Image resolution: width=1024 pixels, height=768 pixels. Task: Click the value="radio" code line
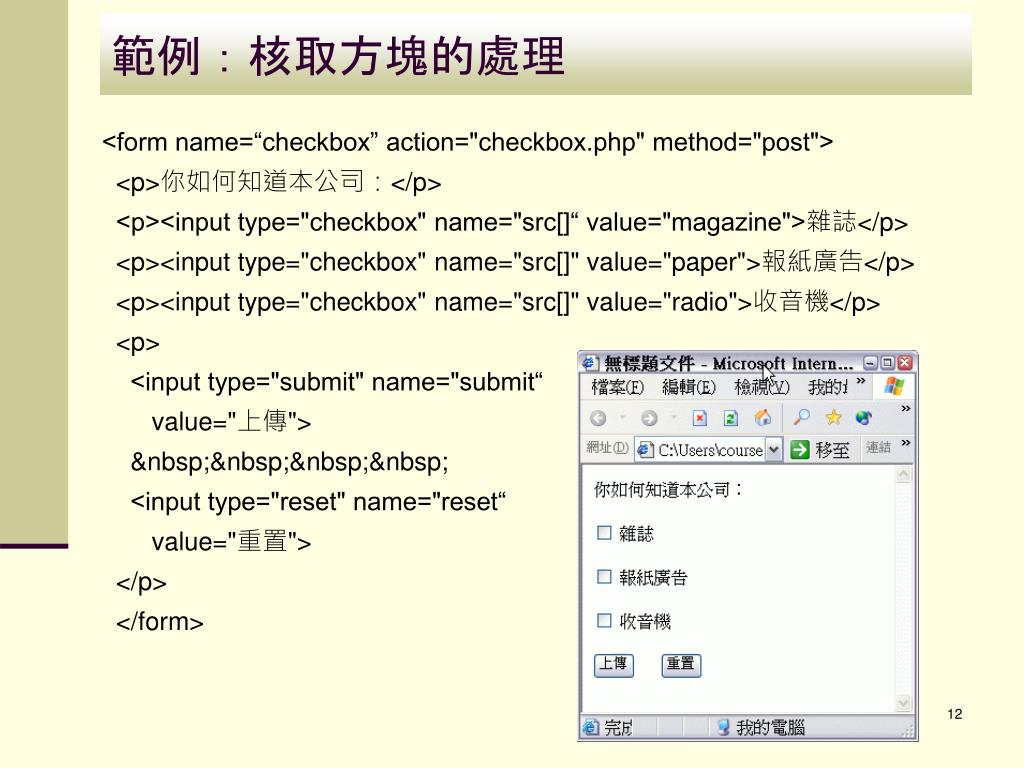pos(498,302)
